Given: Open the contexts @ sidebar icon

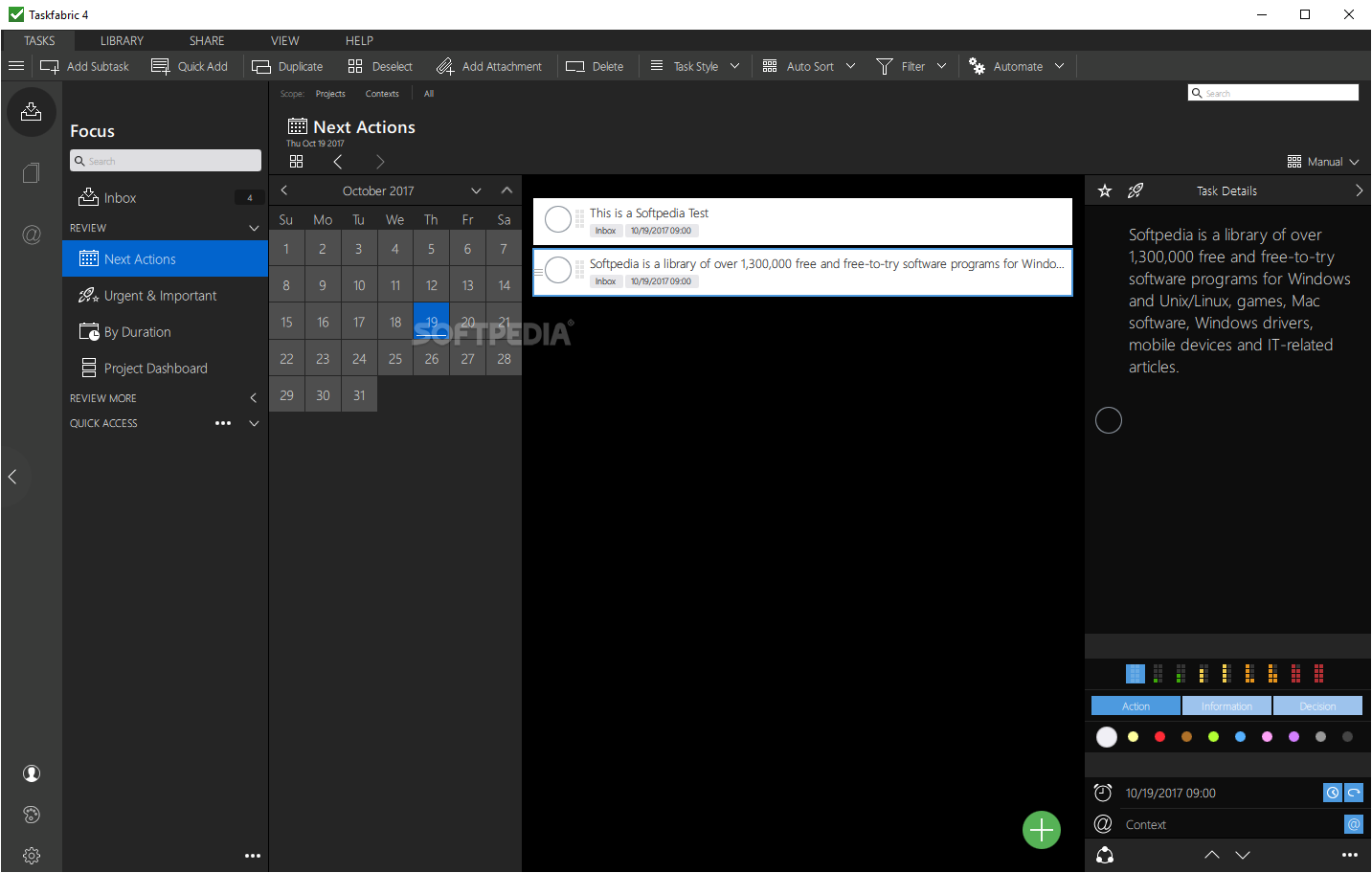Looking at the screenshot, I should 32,235.
